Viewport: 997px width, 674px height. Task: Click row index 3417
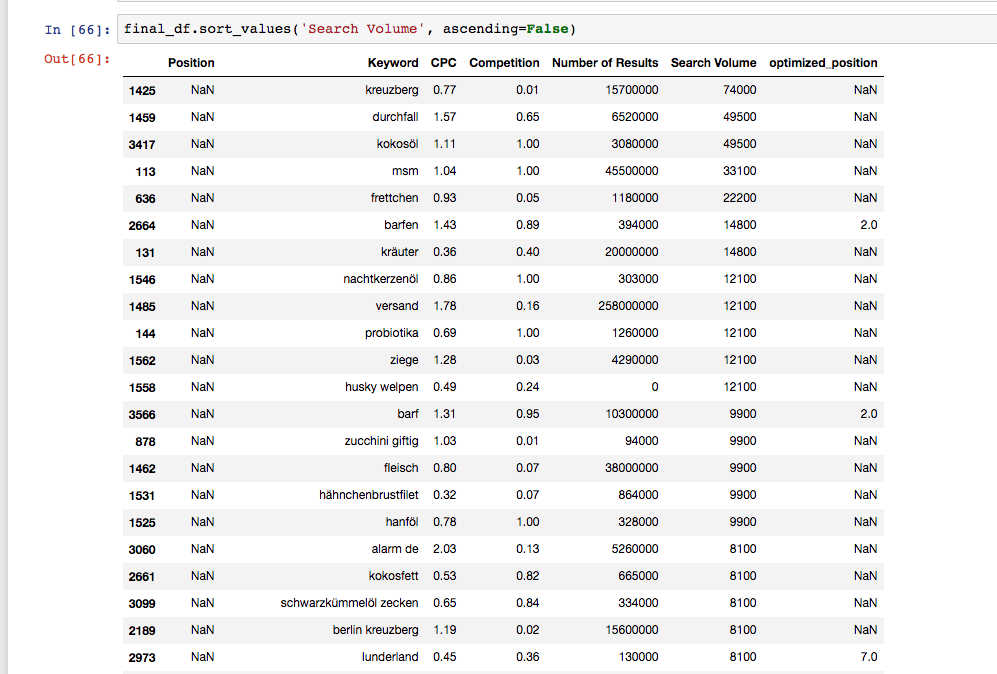pos(142,144)
